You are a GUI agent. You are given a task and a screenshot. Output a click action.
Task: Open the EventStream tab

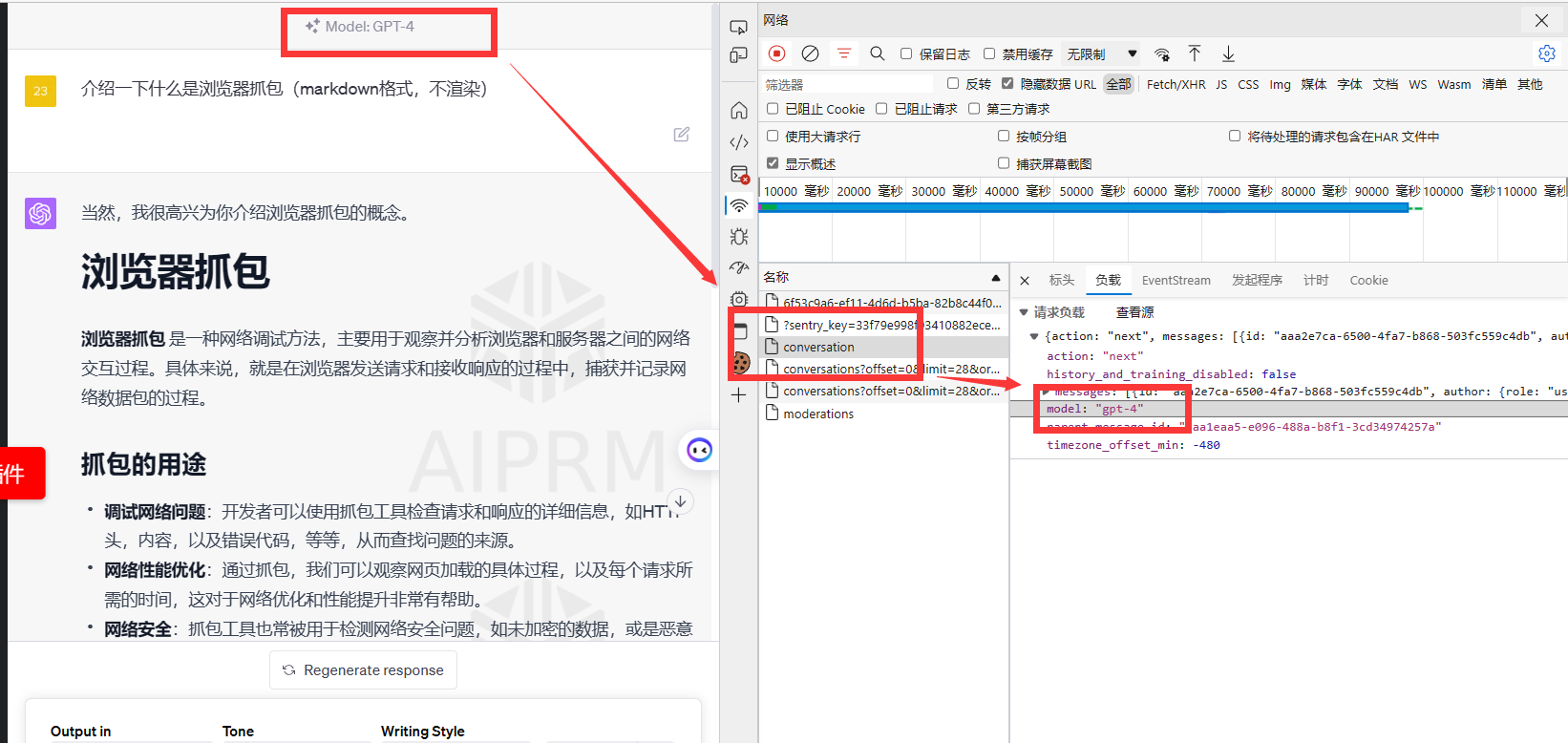point(1176,281)
